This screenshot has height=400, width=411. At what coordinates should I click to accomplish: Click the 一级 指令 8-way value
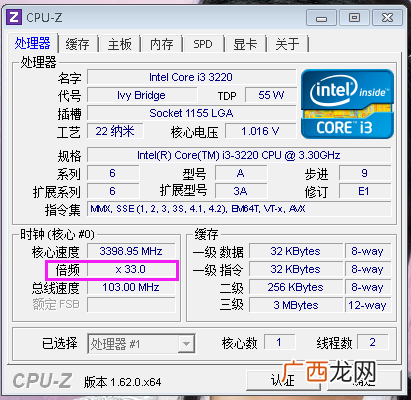pos(367,269)
